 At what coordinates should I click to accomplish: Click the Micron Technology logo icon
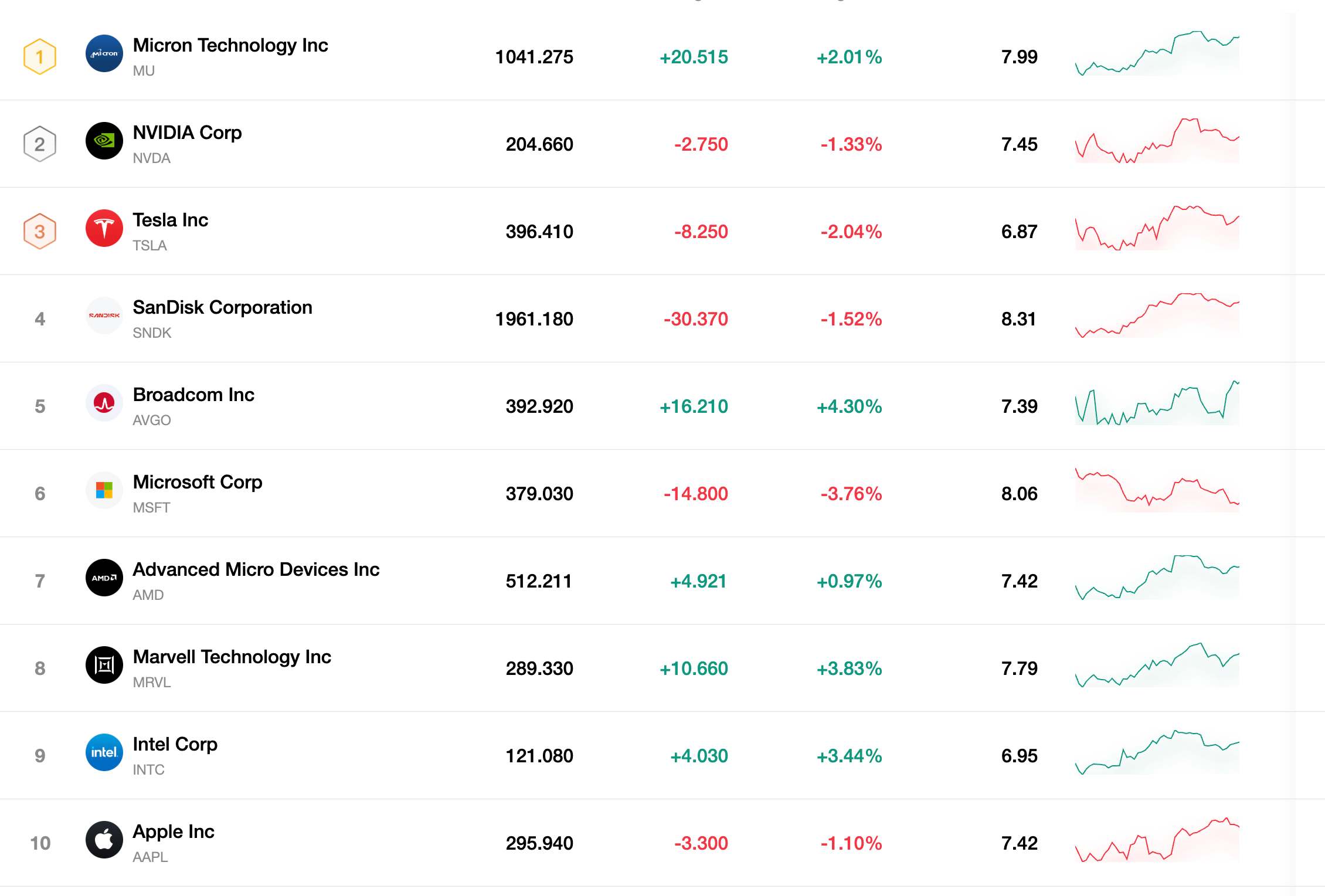(104, 53)
